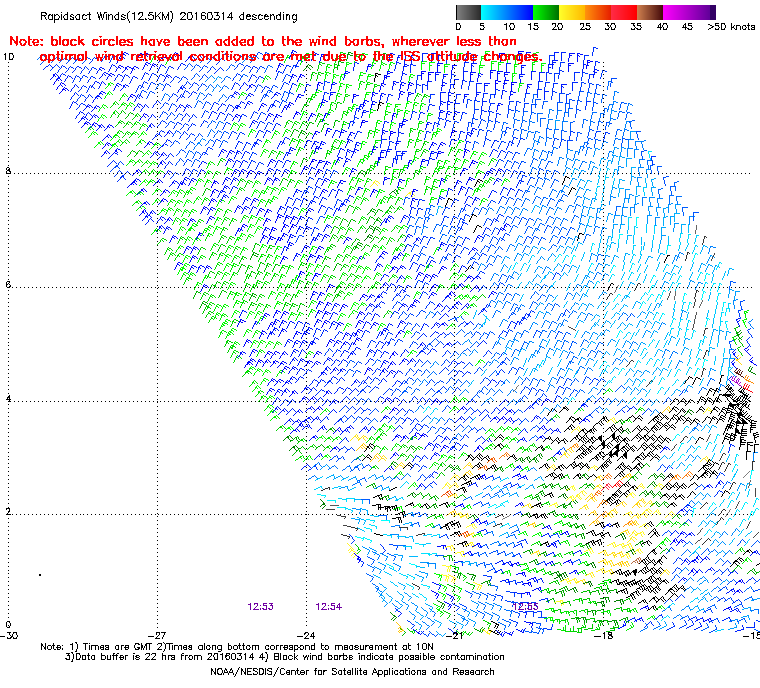Click the 12:54 swath time label
760x688 pixels.
tap(329, 607)
